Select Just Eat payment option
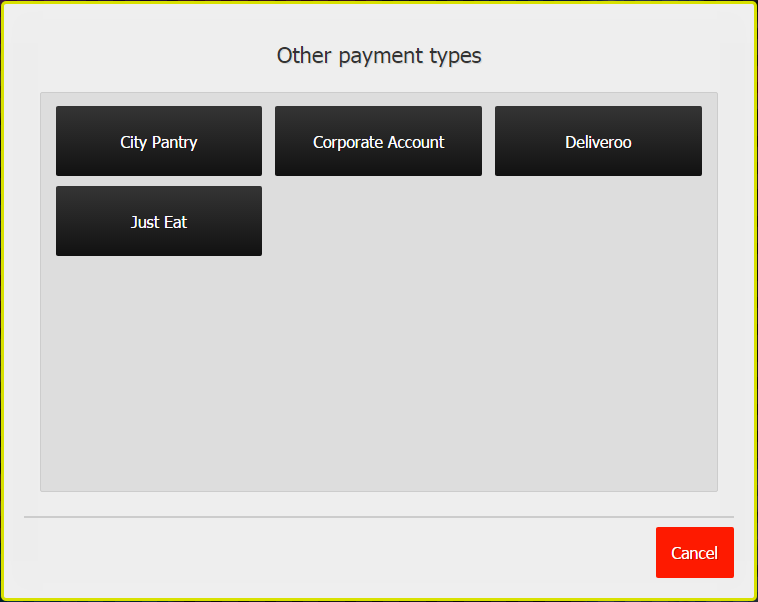This screenshot has width=758, height=602. 159,221
